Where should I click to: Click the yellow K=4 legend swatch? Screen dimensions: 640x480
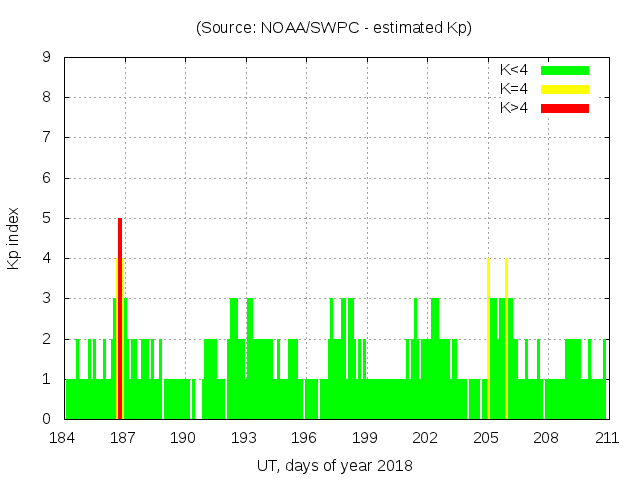tap(565, 89)
